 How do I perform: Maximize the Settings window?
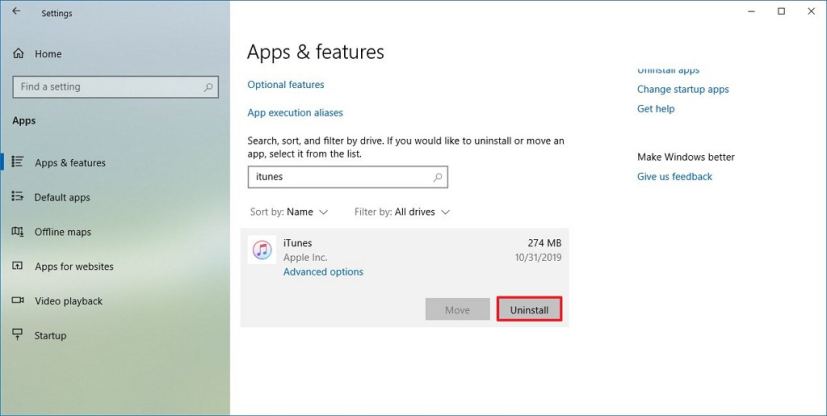pyautogui.click(x=781, y=11)
